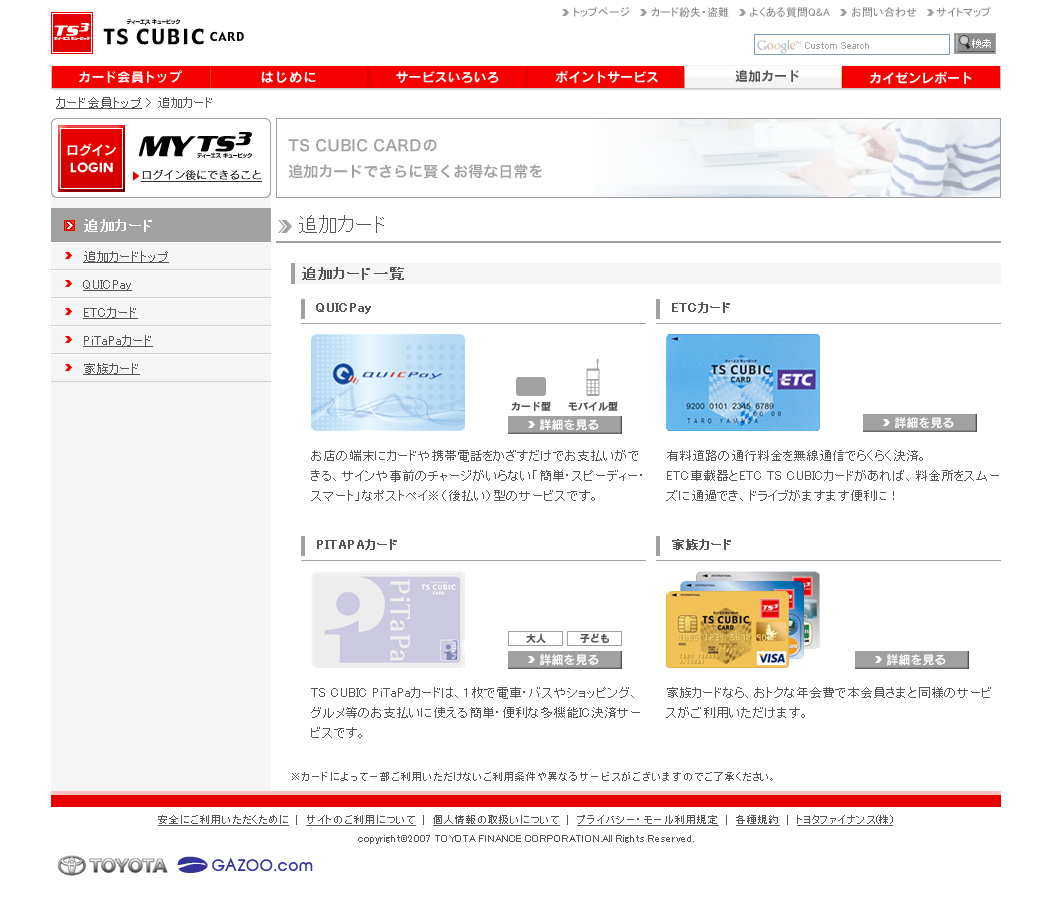
Task: Select the PiTaPa 子ども (child) button
Action: pos(594,638)
